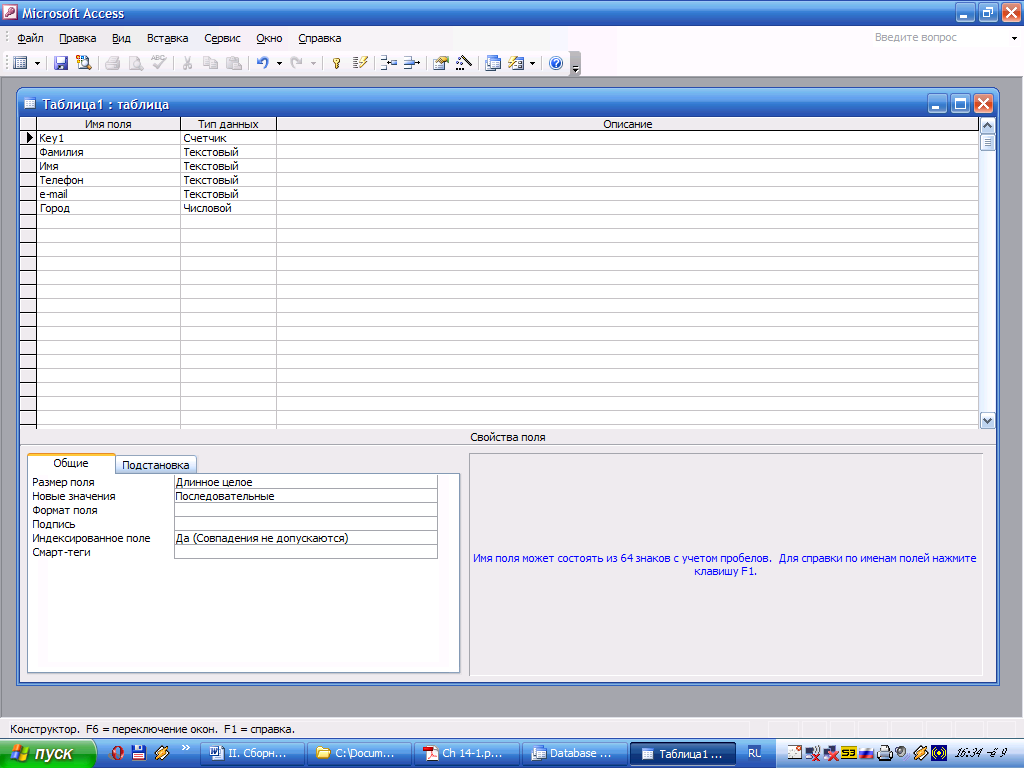Select the e-mail field name cell
Image resolution: width=1024 pixels, height=768 pixels.
click(108, 194)
